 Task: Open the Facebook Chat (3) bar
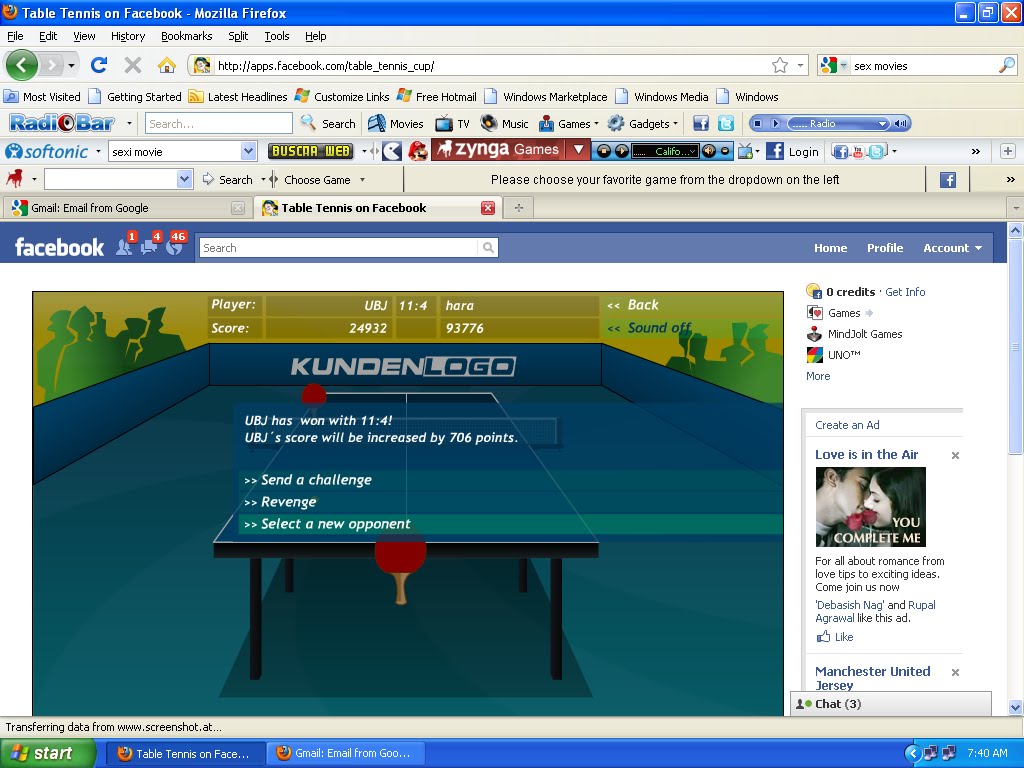pos(891,703)
